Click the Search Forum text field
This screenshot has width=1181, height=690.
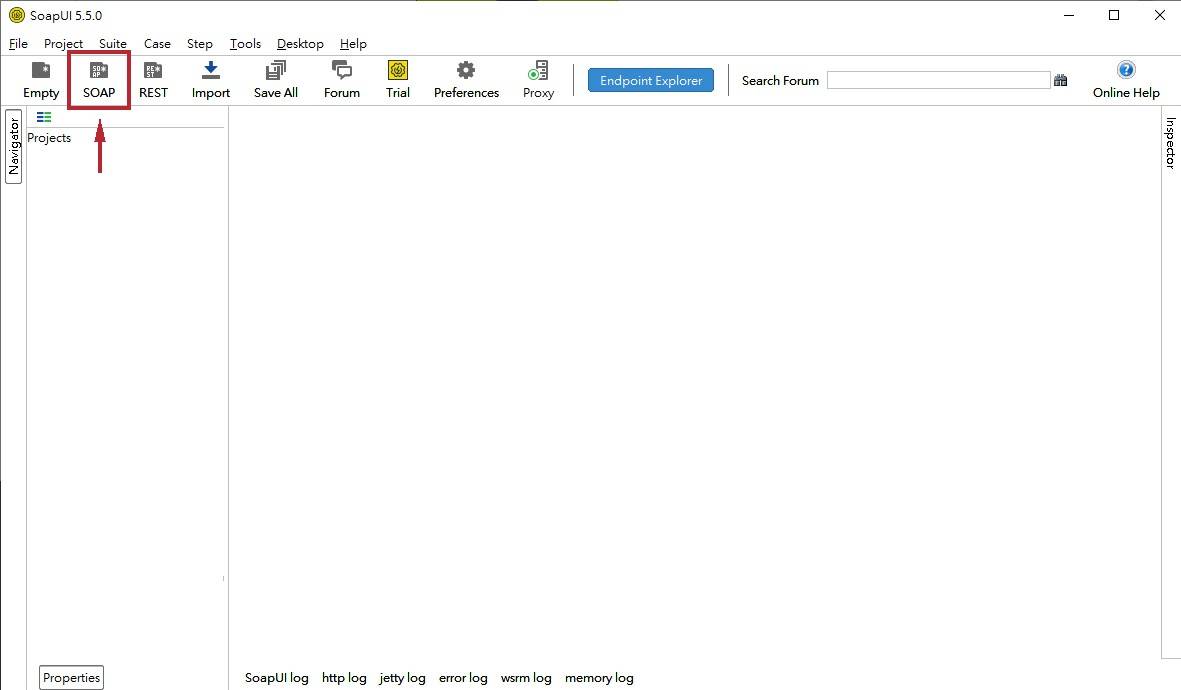938,80
